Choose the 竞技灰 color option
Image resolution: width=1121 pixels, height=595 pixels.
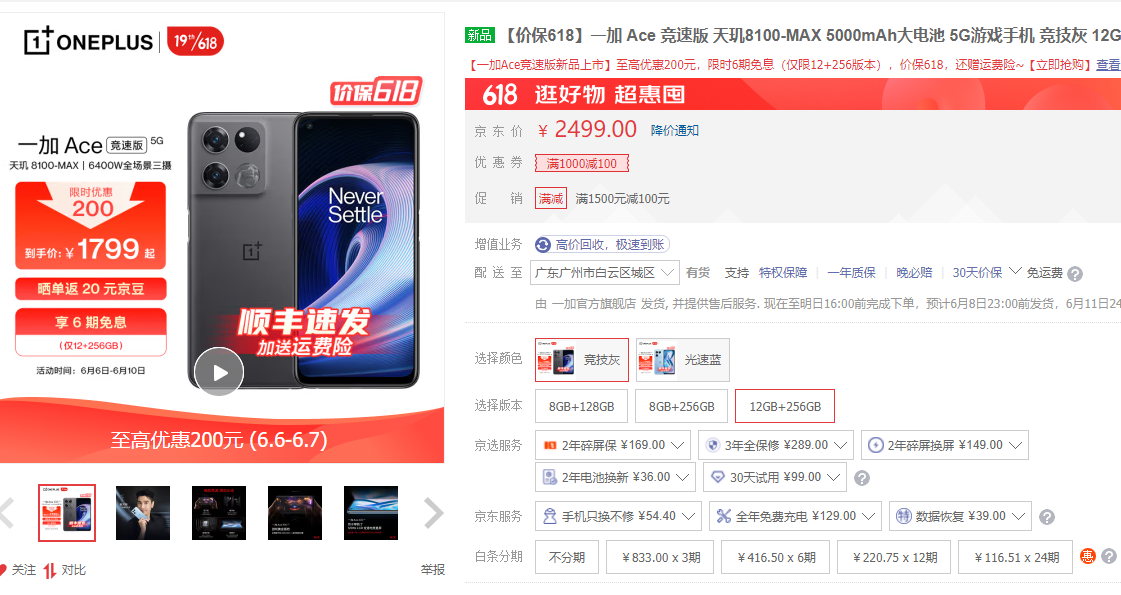582,360
